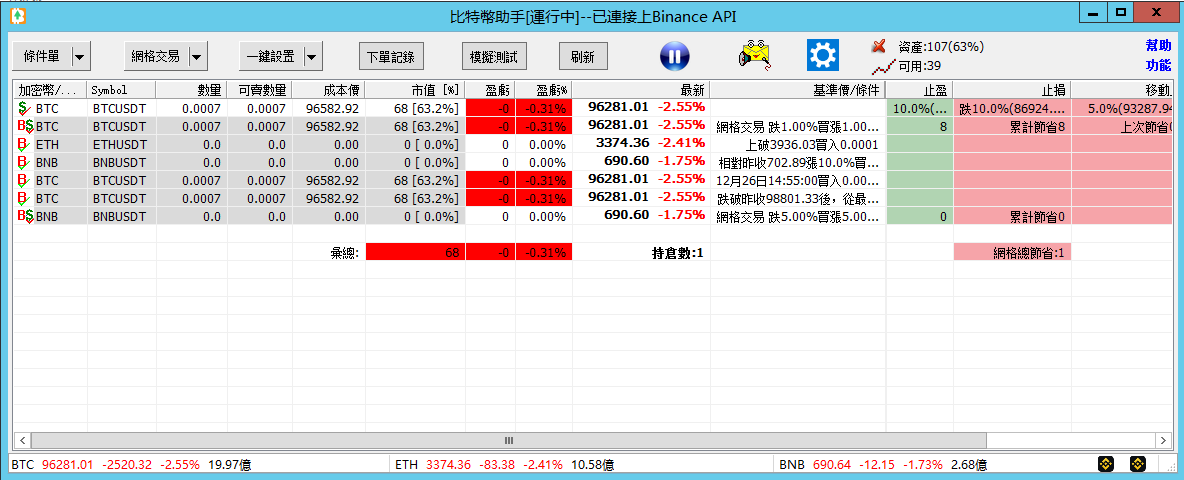This screenshot has width=1184, height=480.
Task: Open the 功能 link
Action: pos(1158,65)
